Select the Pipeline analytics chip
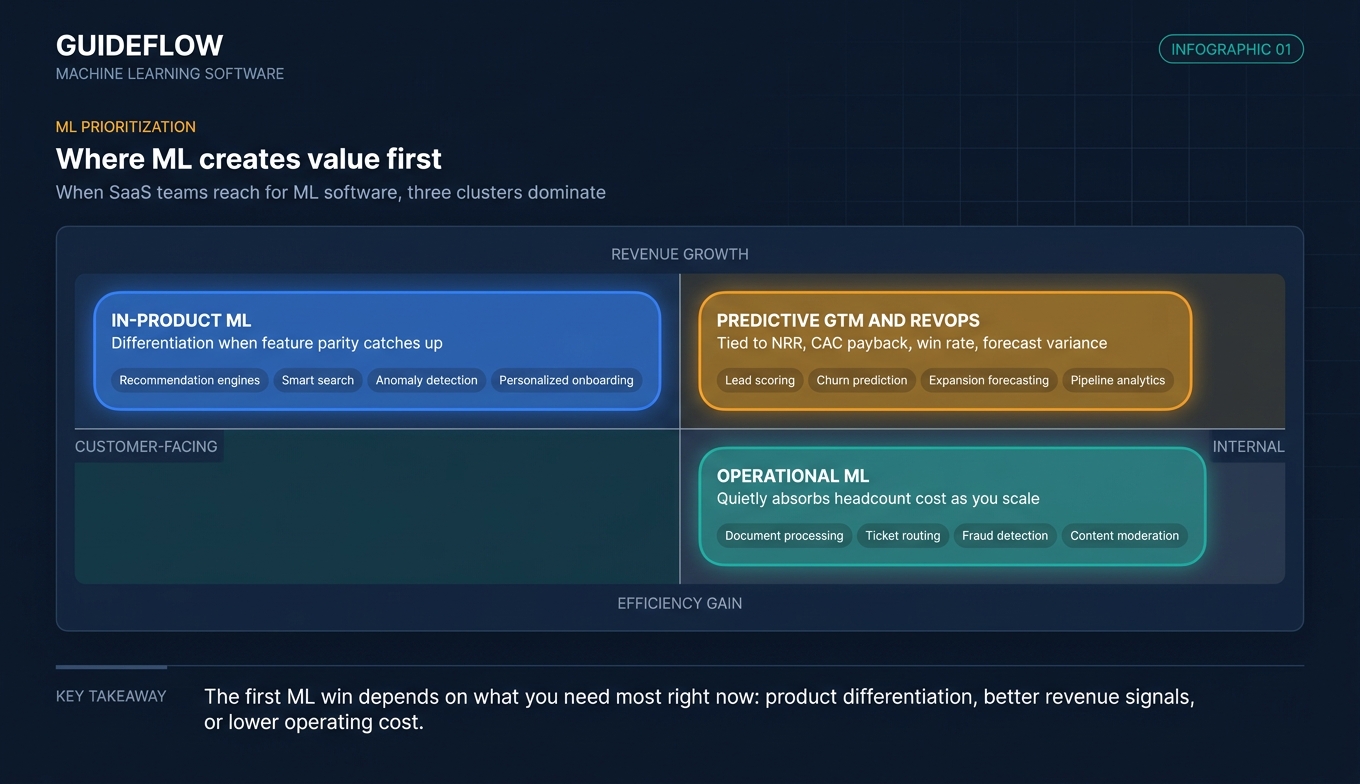Image resolution: width=1360 pixels, height=784 pixels. (1118, 380)
